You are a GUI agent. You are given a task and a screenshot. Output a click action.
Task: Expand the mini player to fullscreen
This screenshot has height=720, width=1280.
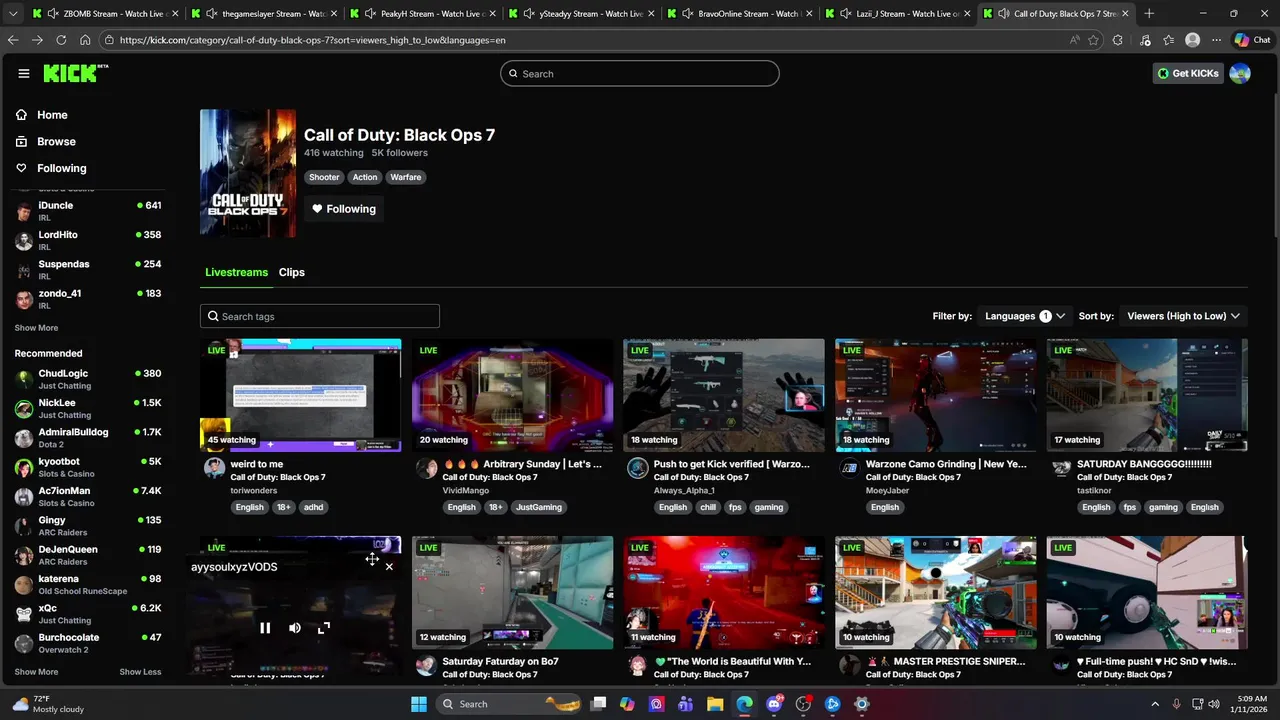point(323,628)
